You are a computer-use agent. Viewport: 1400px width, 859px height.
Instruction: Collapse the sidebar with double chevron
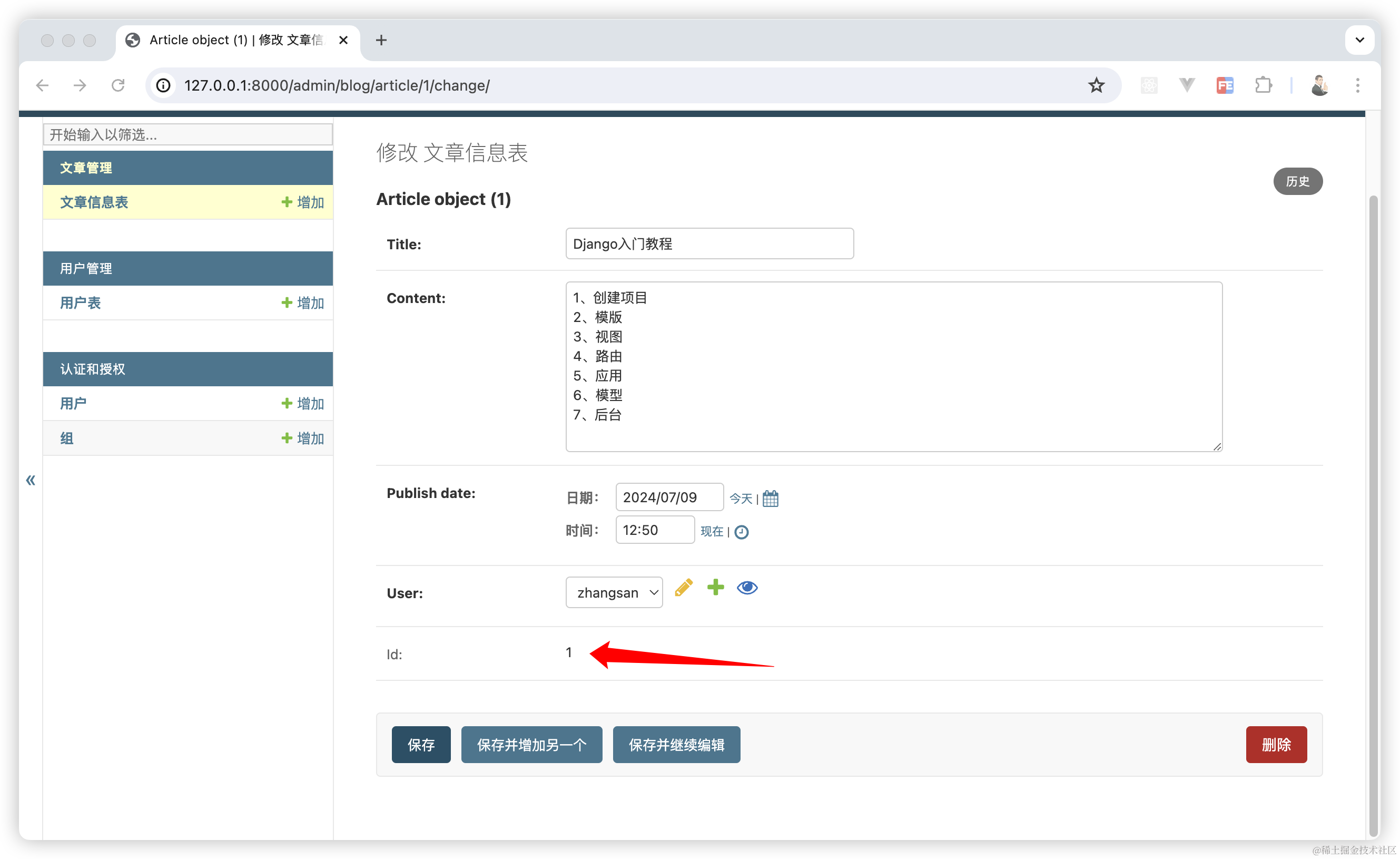point(31,481)
